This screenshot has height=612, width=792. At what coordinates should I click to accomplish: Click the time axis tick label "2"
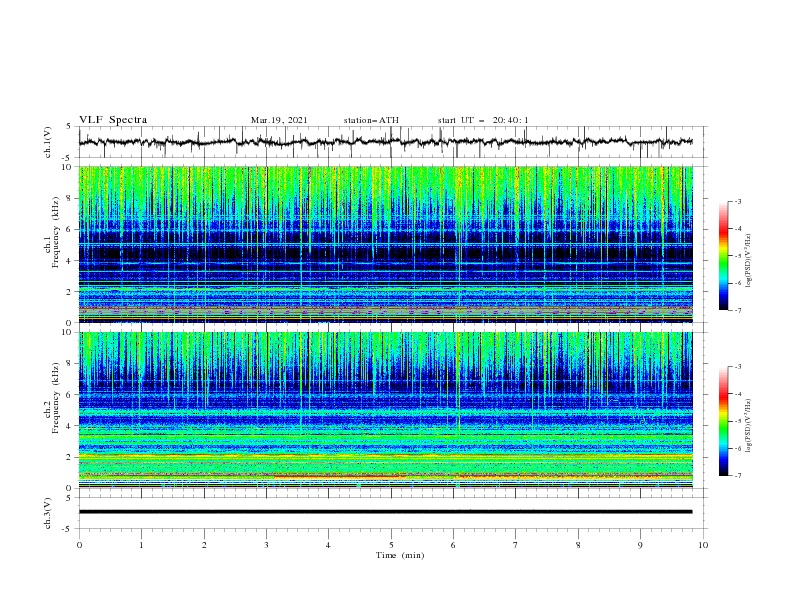click(x=204, y=545)
